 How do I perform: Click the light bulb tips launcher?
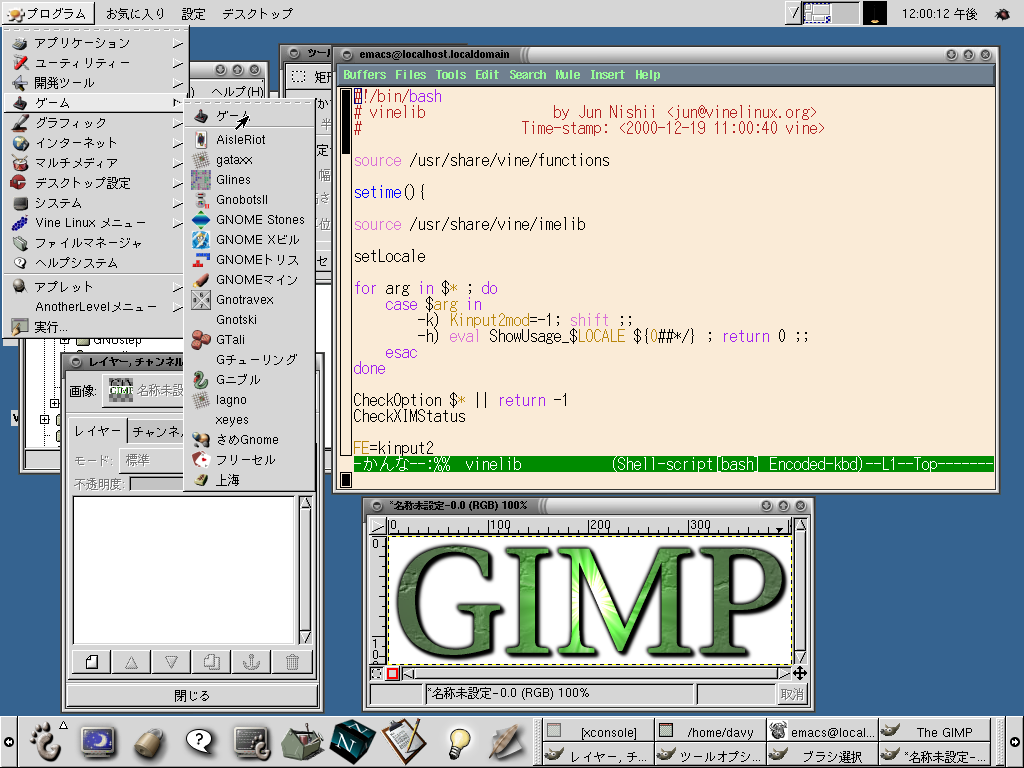(x=459, y=743)
